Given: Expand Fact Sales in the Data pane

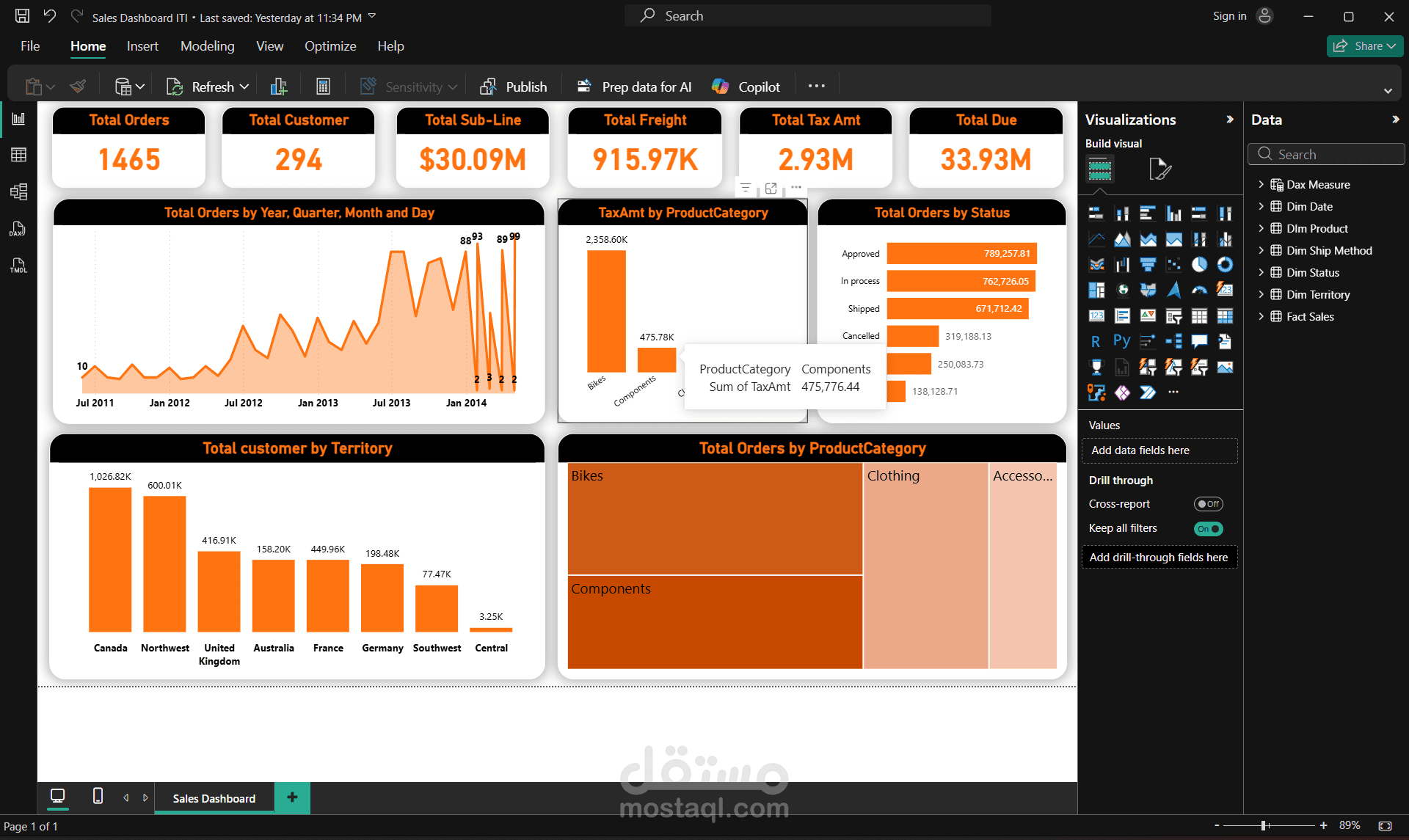Looking at the screenshot, I should coord(1262,316).
